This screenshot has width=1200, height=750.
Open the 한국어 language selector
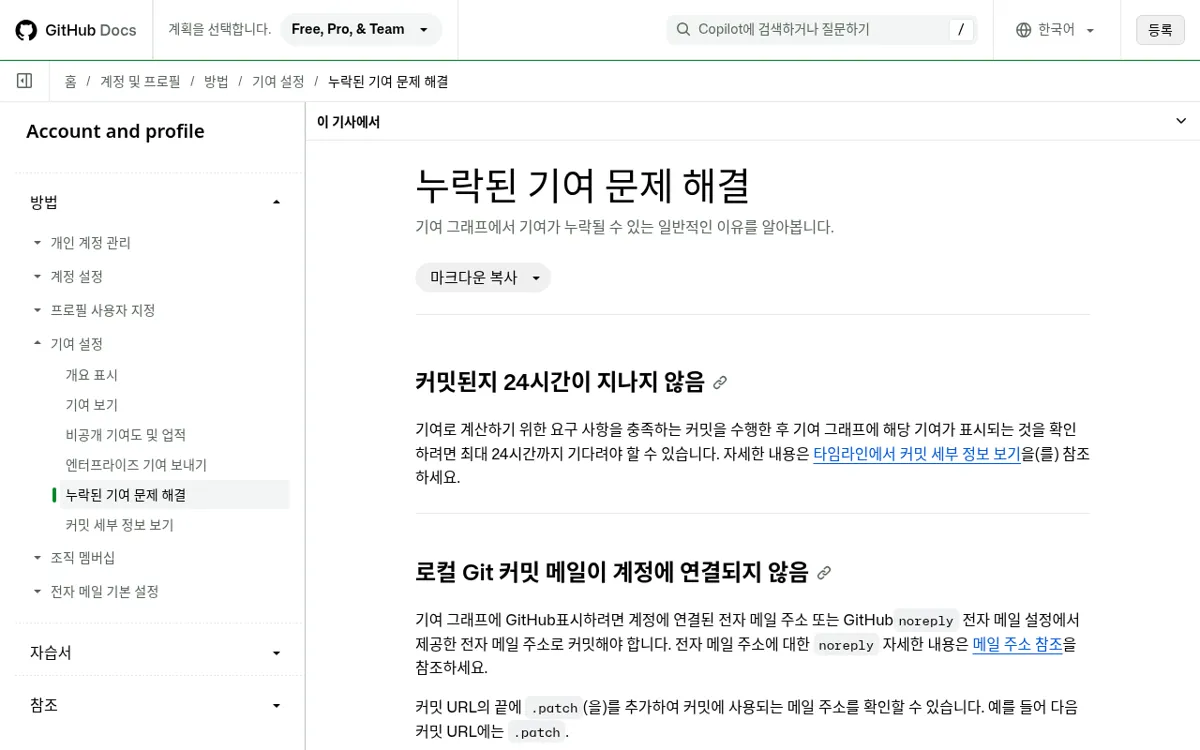click(x=1056, y=30)
